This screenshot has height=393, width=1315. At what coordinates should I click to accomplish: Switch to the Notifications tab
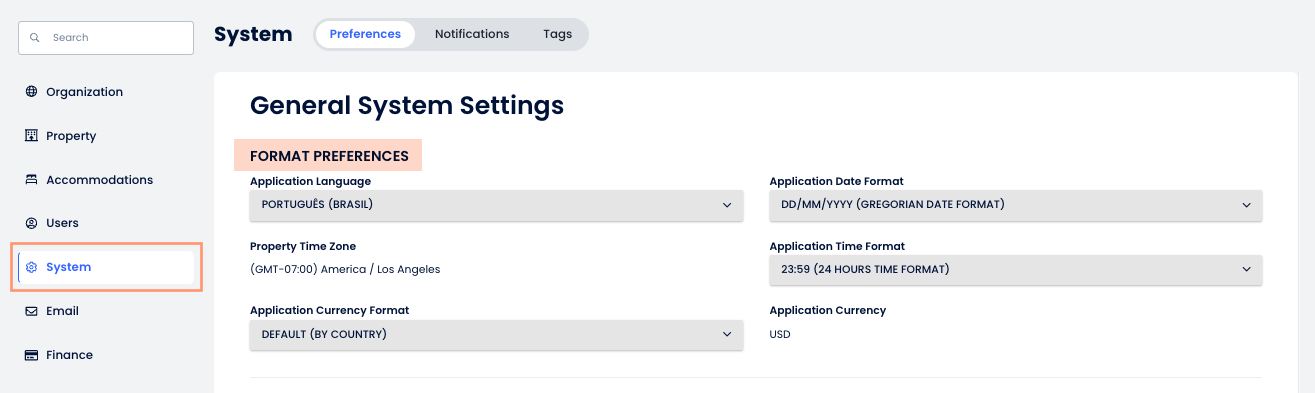point(472,34)
